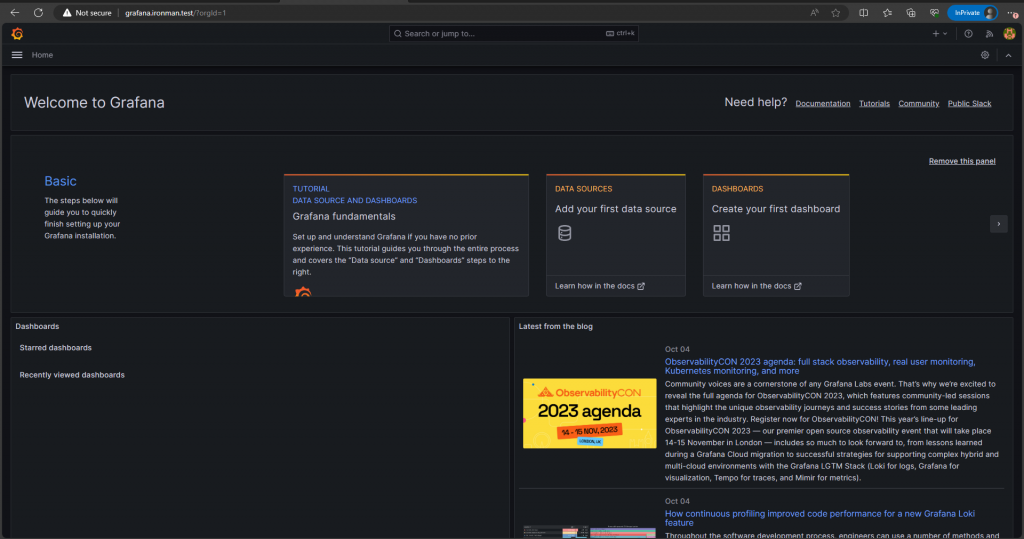This screenshot has width=1024, height=539.
Task: Open Learn how in docs under Data Sources
Action: pyautogui.click(x=600, y=286)
